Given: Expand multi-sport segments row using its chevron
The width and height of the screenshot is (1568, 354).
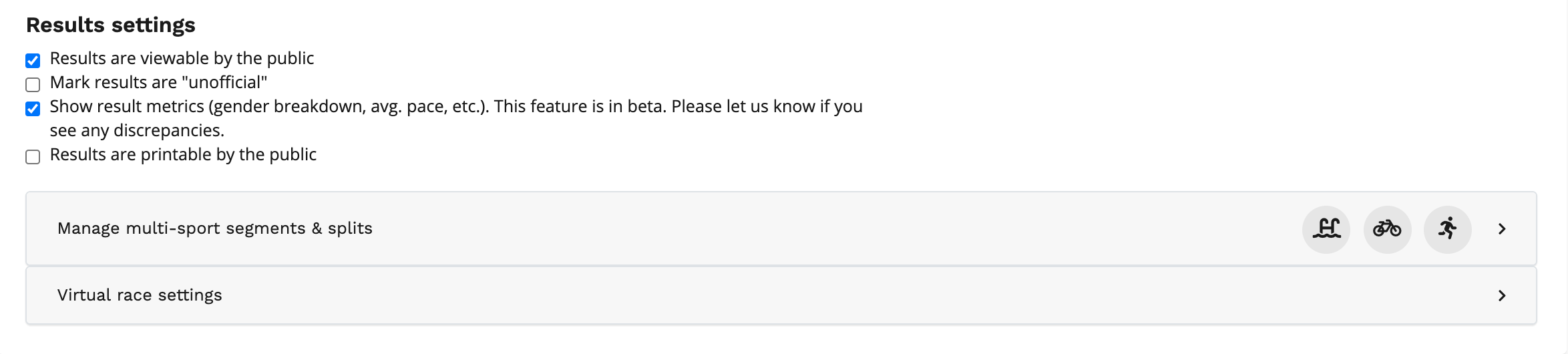Looking at the screenshot, I should [x=1502, y=229].
